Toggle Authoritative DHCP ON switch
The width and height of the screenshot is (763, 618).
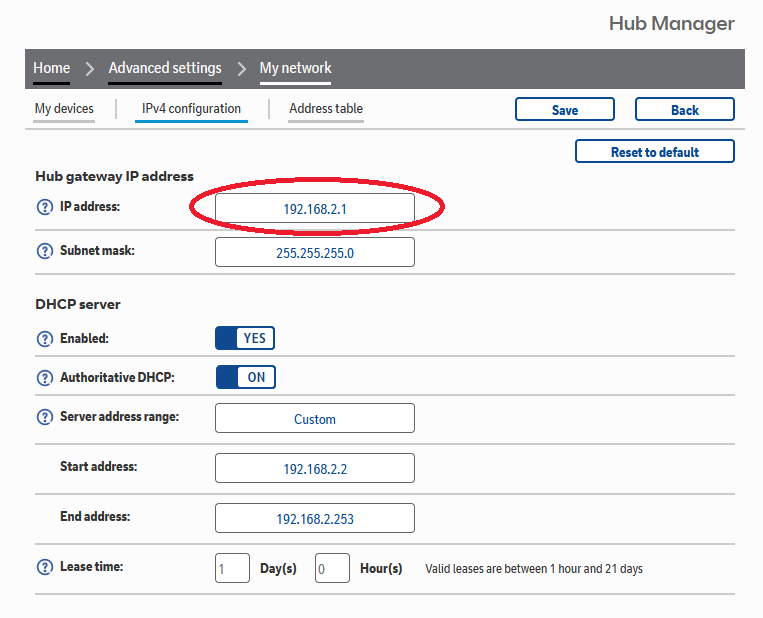(246, 377)
